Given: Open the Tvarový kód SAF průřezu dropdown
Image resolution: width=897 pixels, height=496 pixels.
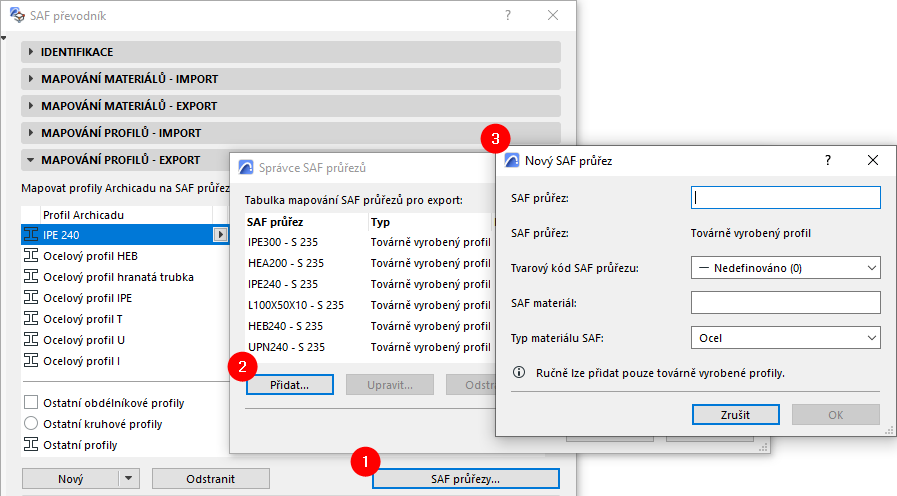Looking at the screenshot, I should (x=785, y=268).
